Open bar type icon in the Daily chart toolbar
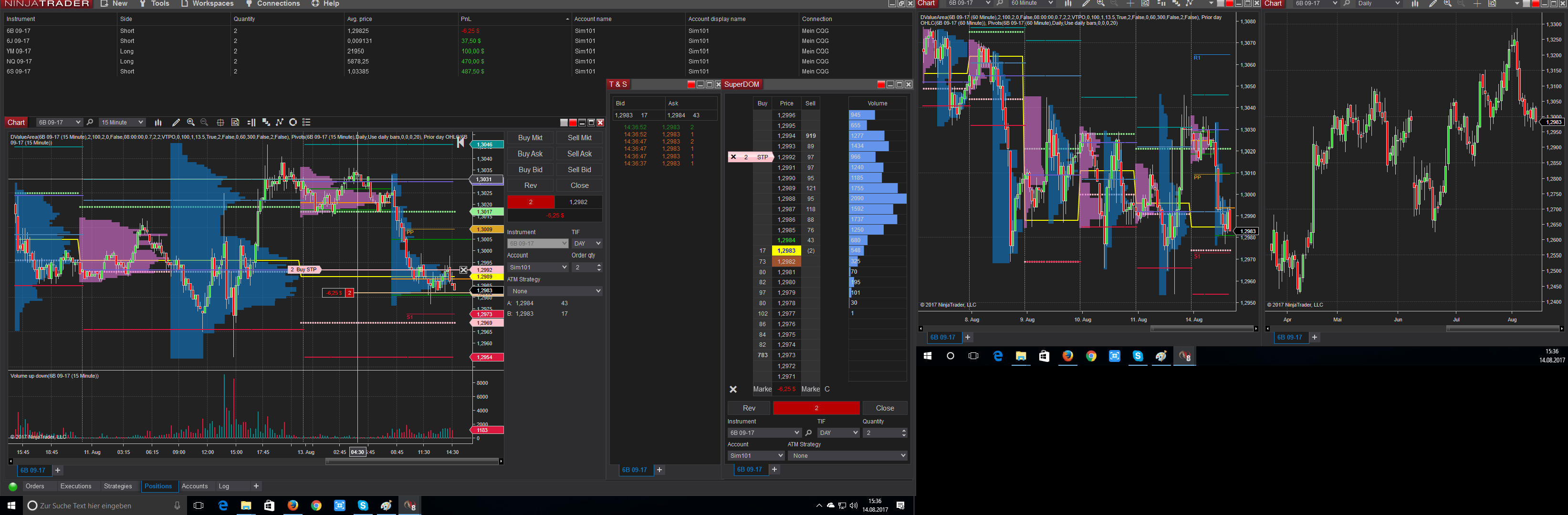Screen dimensions: 1568x515 click(x=1415, y=4)
